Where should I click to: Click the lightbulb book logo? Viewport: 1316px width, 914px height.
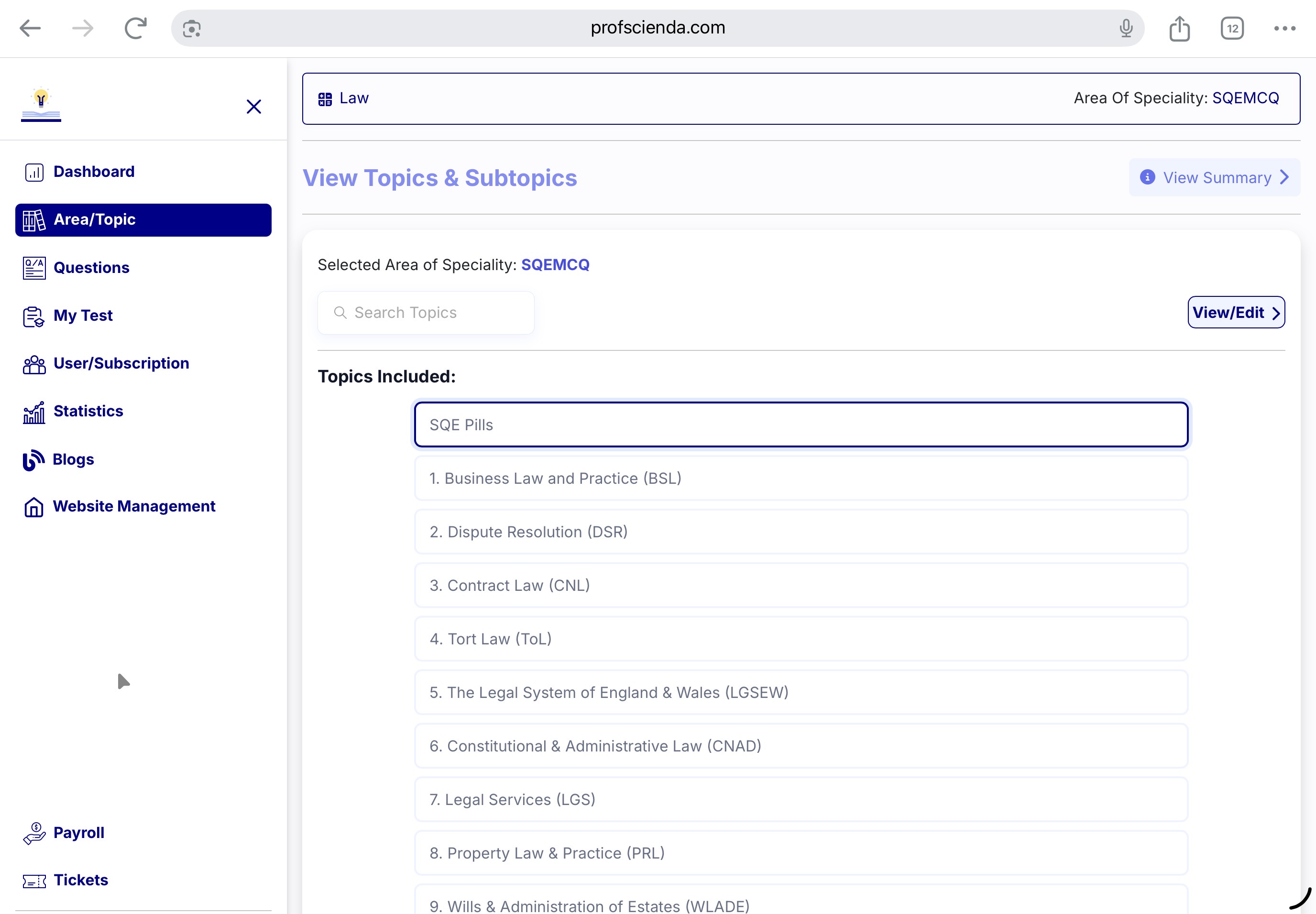(41, 104)
